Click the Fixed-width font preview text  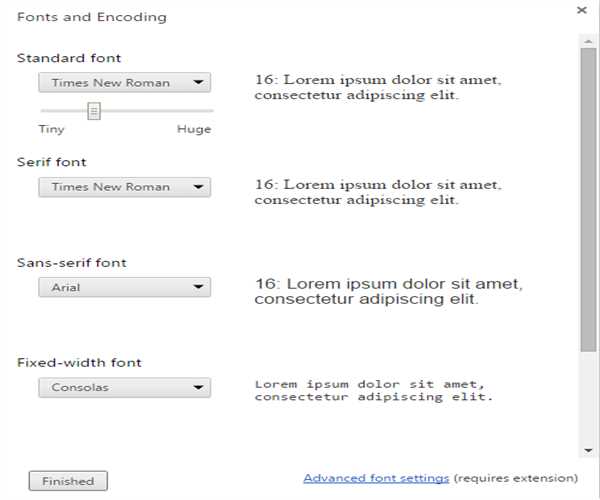point(374,390)
